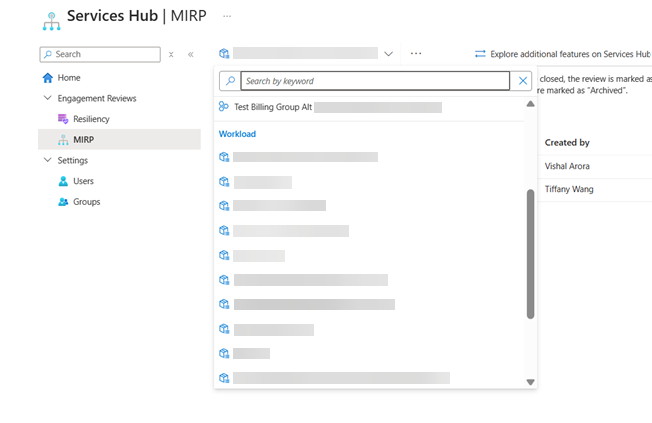Open Groups under Settings

[87, 202]
